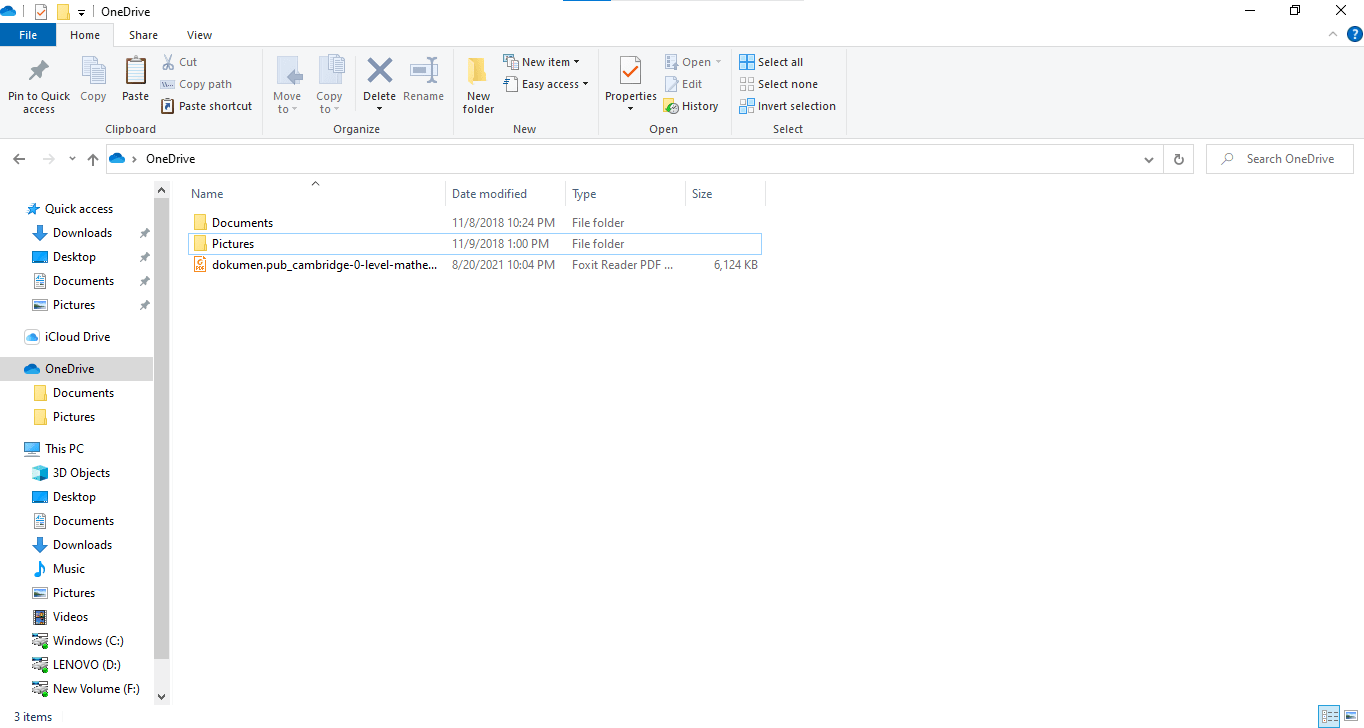Image resolution: width=1364 pixels, height=728 pixels.
Task: Switch to Large icons view in status bar
Action: pos(1351,717)
